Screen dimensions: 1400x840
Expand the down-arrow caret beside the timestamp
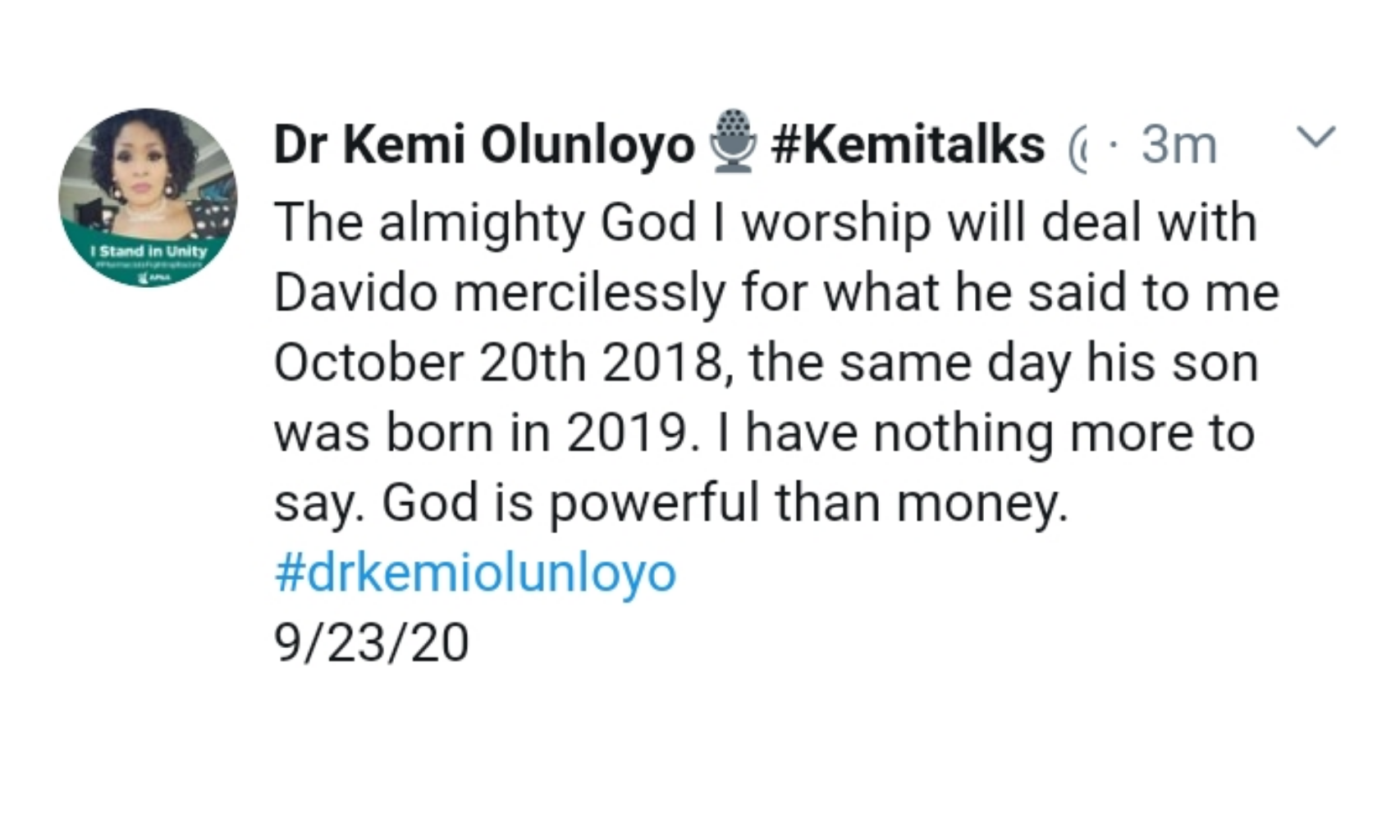coord(1317,138)
